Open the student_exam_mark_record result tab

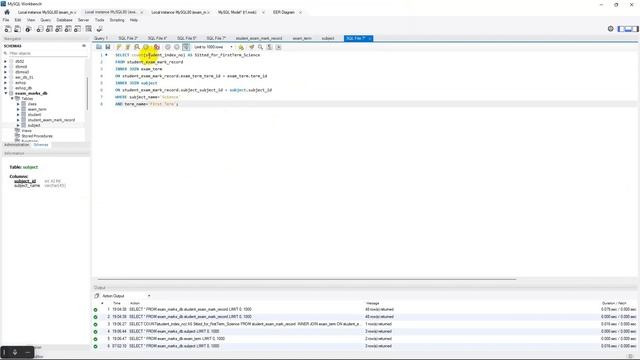pos(259,38)
